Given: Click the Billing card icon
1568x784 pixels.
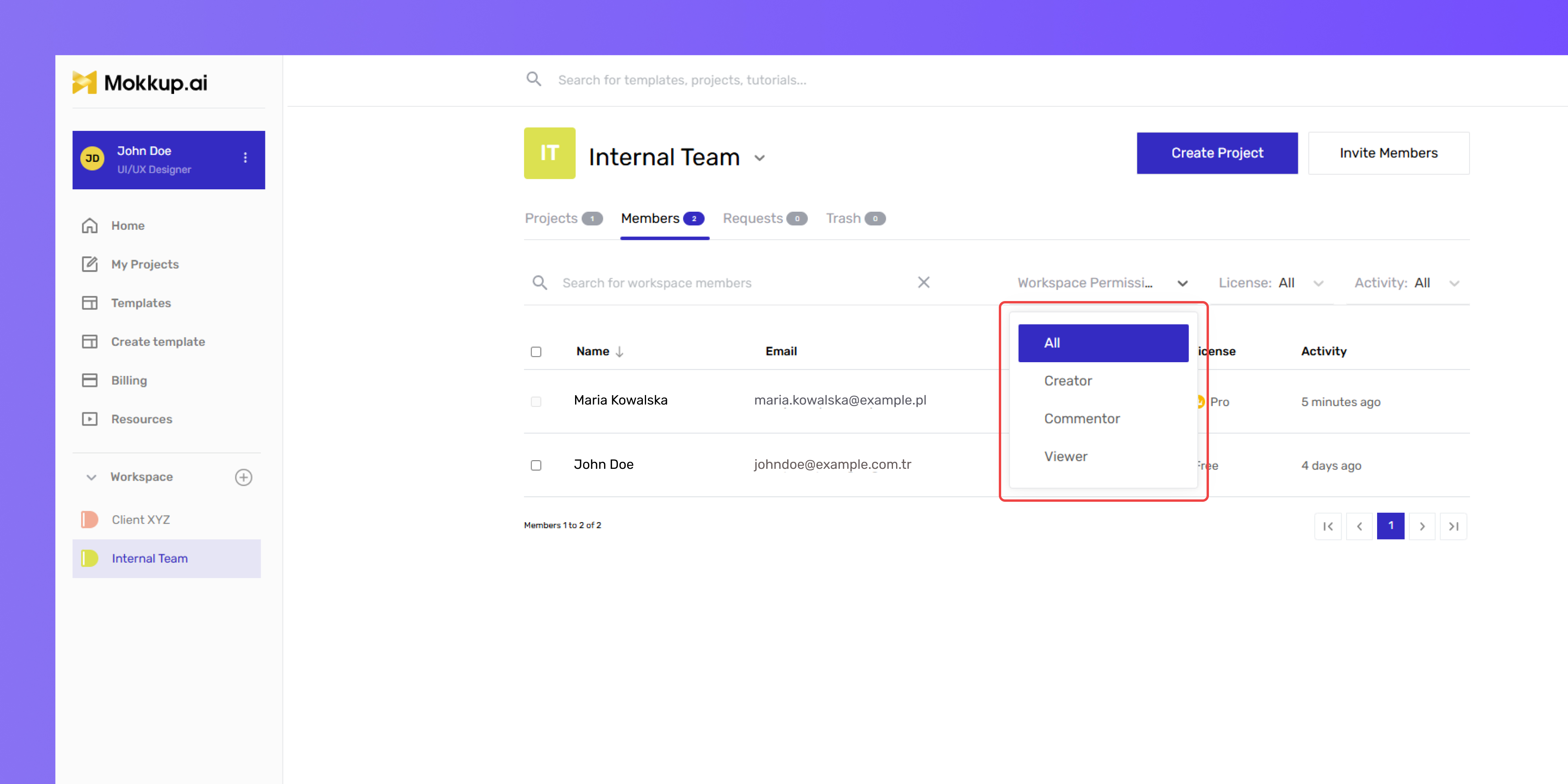Looking at the screenshot, I should (x=89, y=380).
